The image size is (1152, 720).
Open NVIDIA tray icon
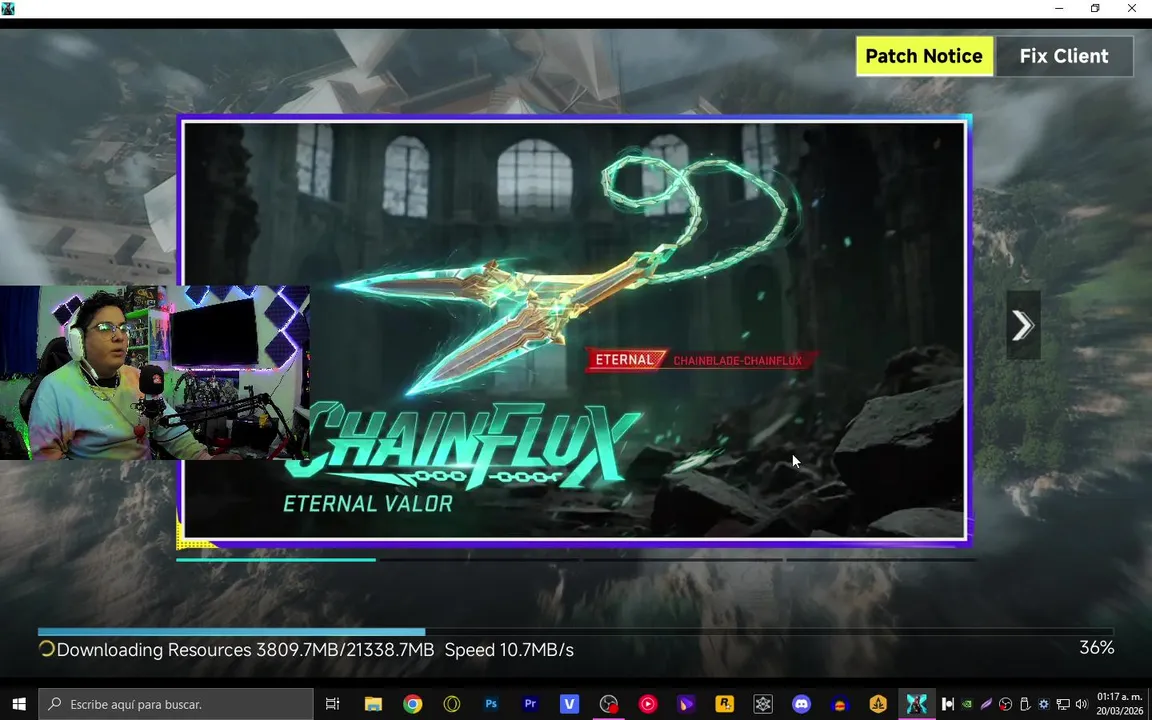tap(967, 704)
